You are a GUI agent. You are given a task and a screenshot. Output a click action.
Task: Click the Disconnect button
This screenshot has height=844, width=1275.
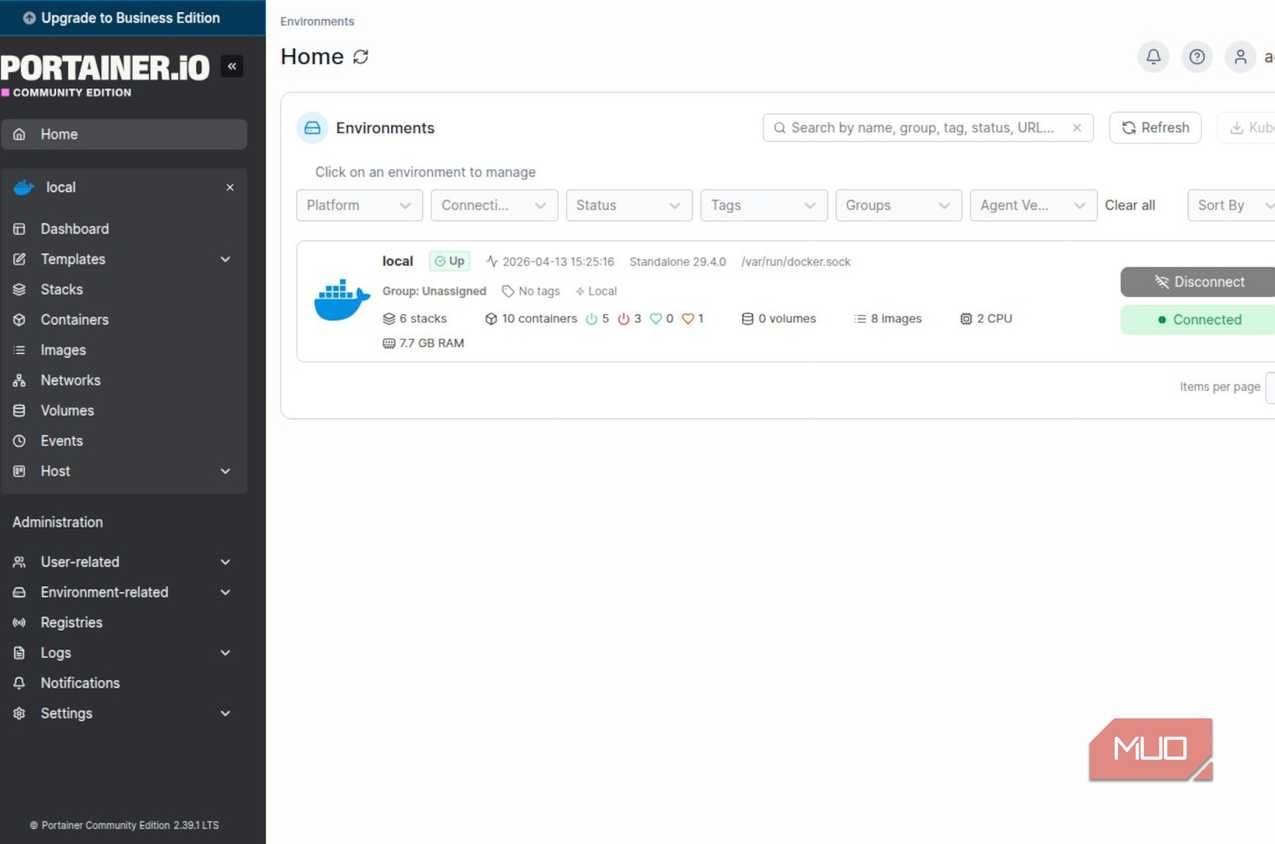pos(1198,282)
